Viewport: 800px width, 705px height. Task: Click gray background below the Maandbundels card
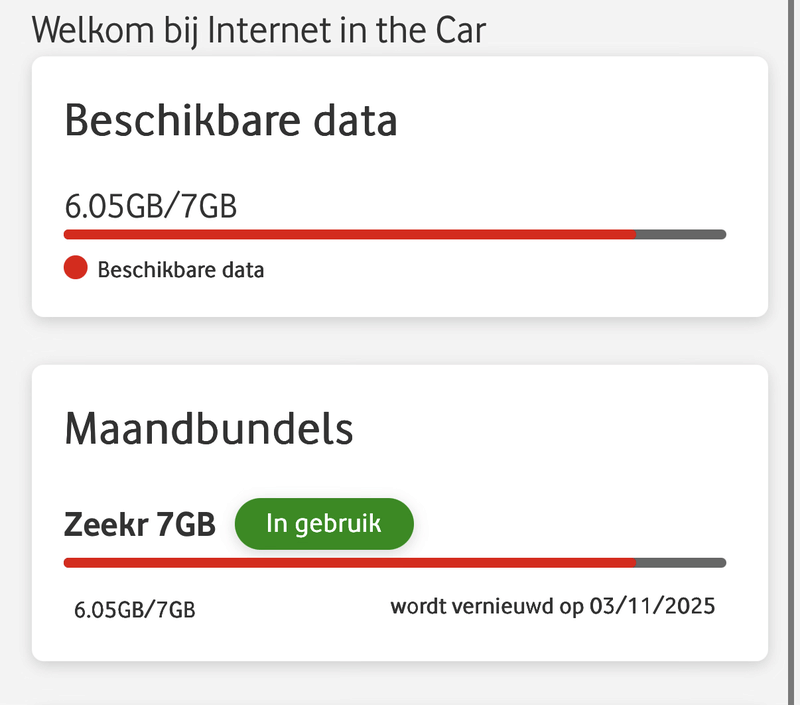(x=400, y=684)
